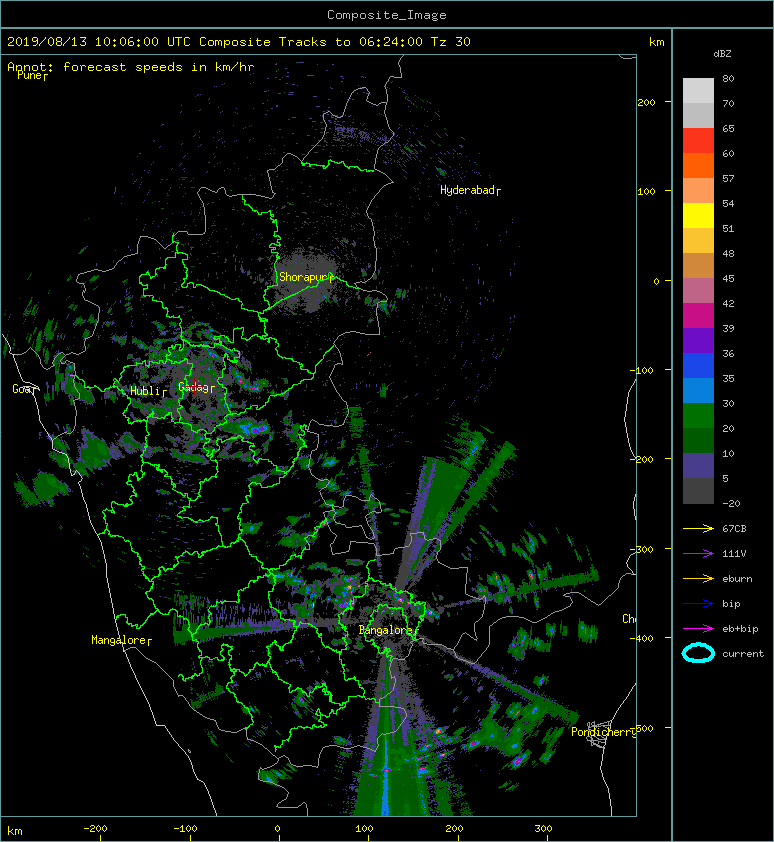Click the blue bip arrow in legend

pyautogui.click(x=698, y=604)
